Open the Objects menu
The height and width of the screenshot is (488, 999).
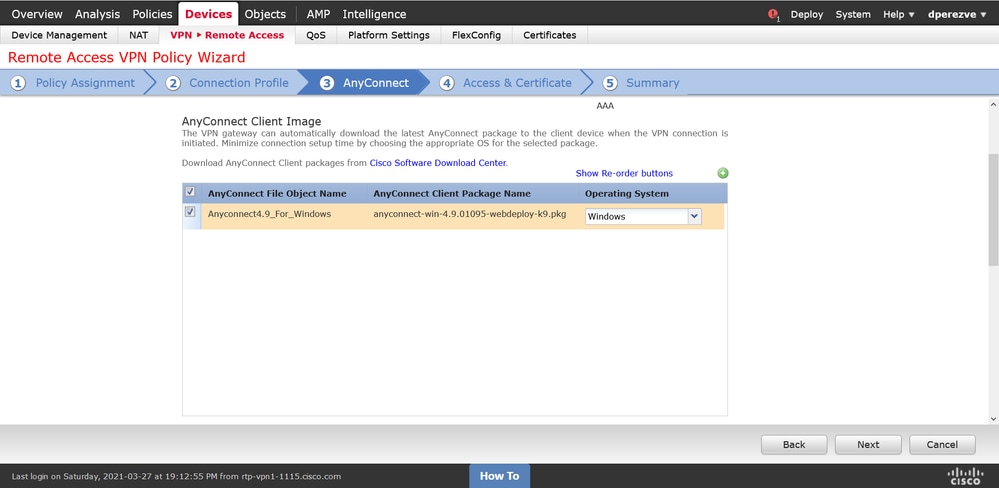[265, 14]
